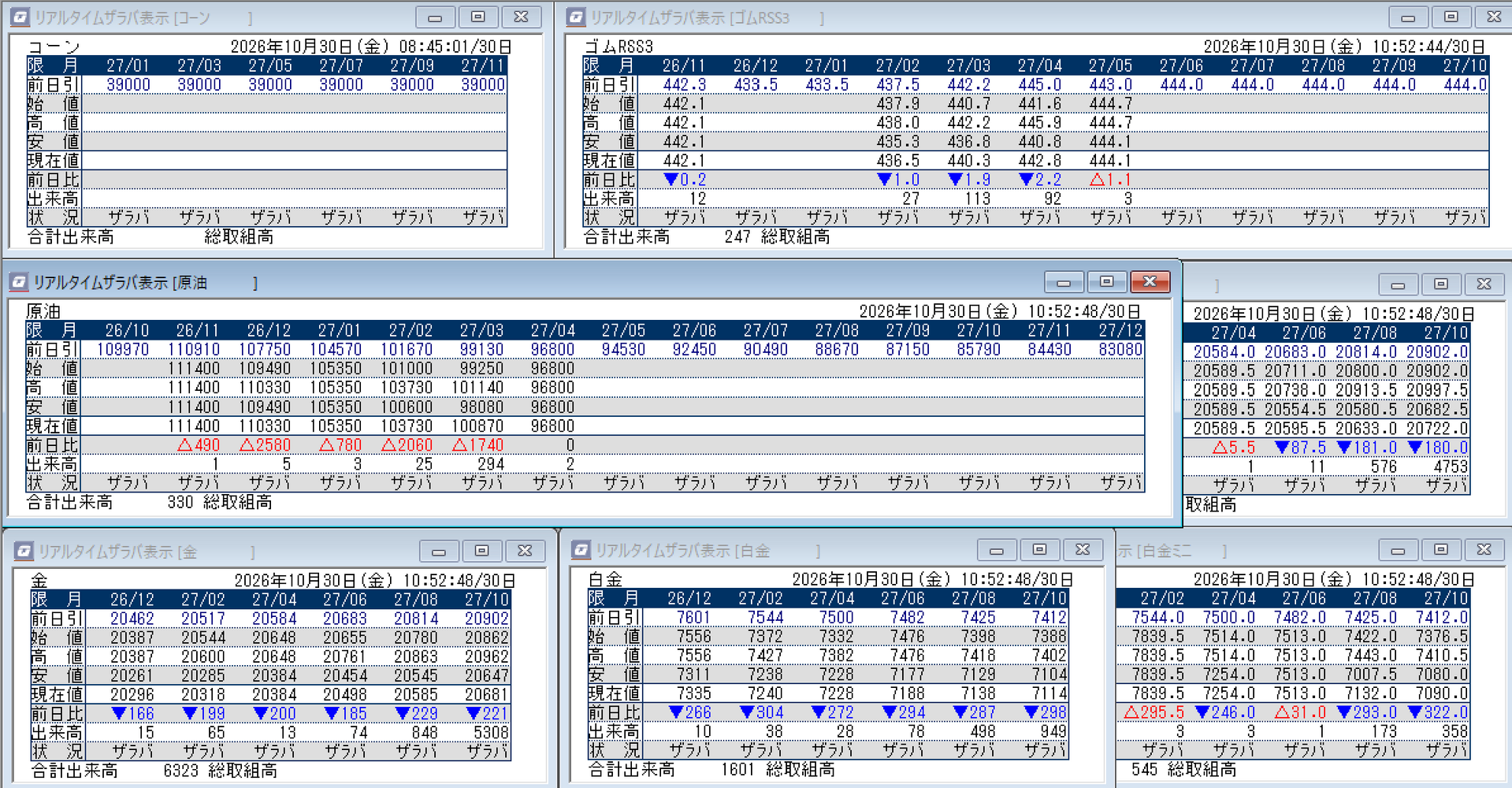Click volume 4753 in right middle window
Image resolution: width=1512 pixels, height=788 pixels.
[1451, 466]
